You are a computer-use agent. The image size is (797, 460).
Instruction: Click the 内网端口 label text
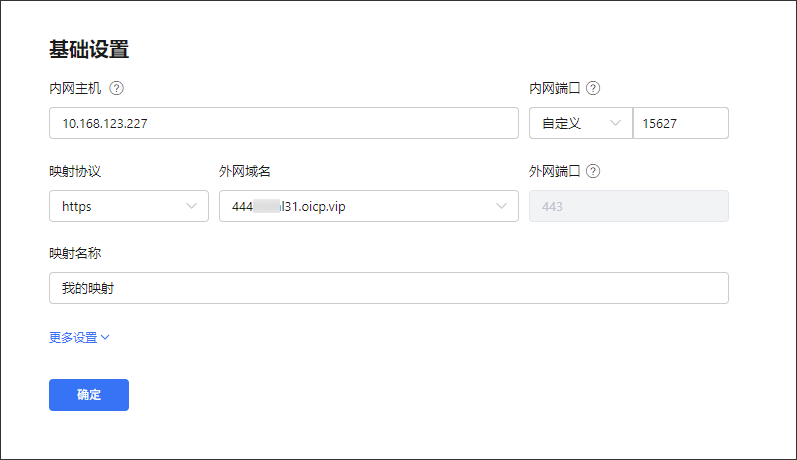[555, 88]
